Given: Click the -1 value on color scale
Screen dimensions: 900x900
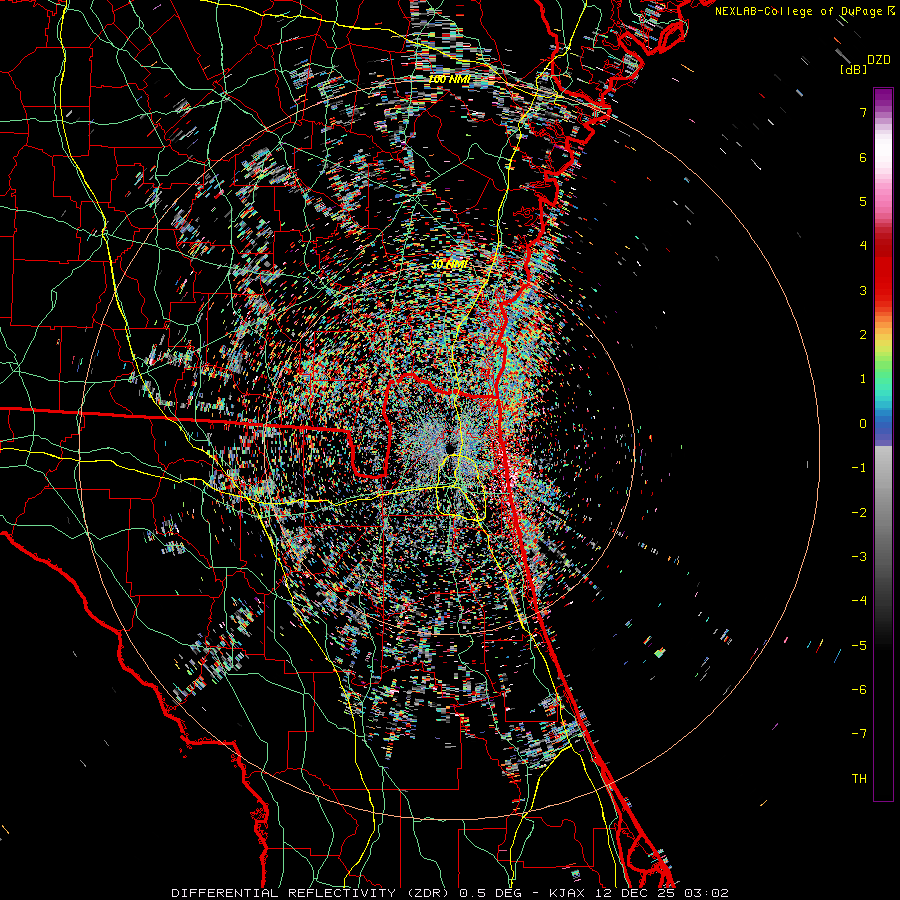Looking at the screenshot, I should coord(859,468).
